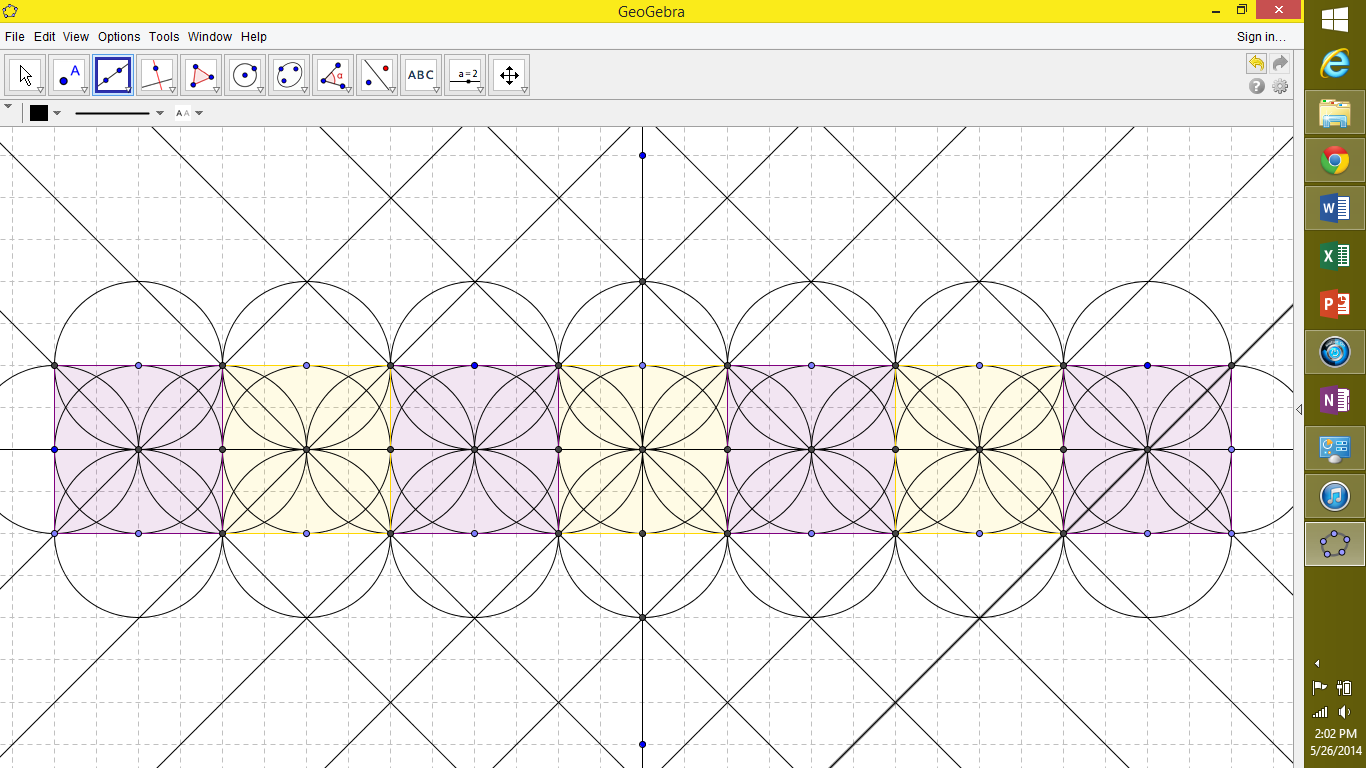1366x768 pixels.
Task: Launch Google Chrome from the taskbar
Action: pos(1335,160)
